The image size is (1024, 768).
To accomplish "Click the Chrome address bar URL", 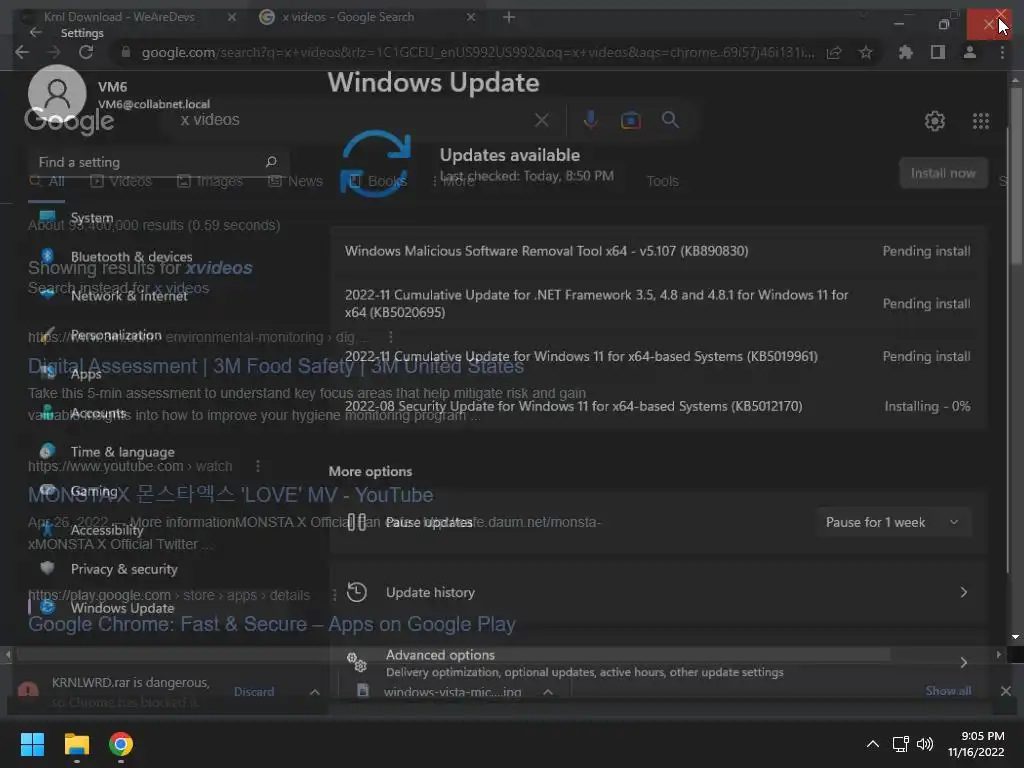I will 477,52.
